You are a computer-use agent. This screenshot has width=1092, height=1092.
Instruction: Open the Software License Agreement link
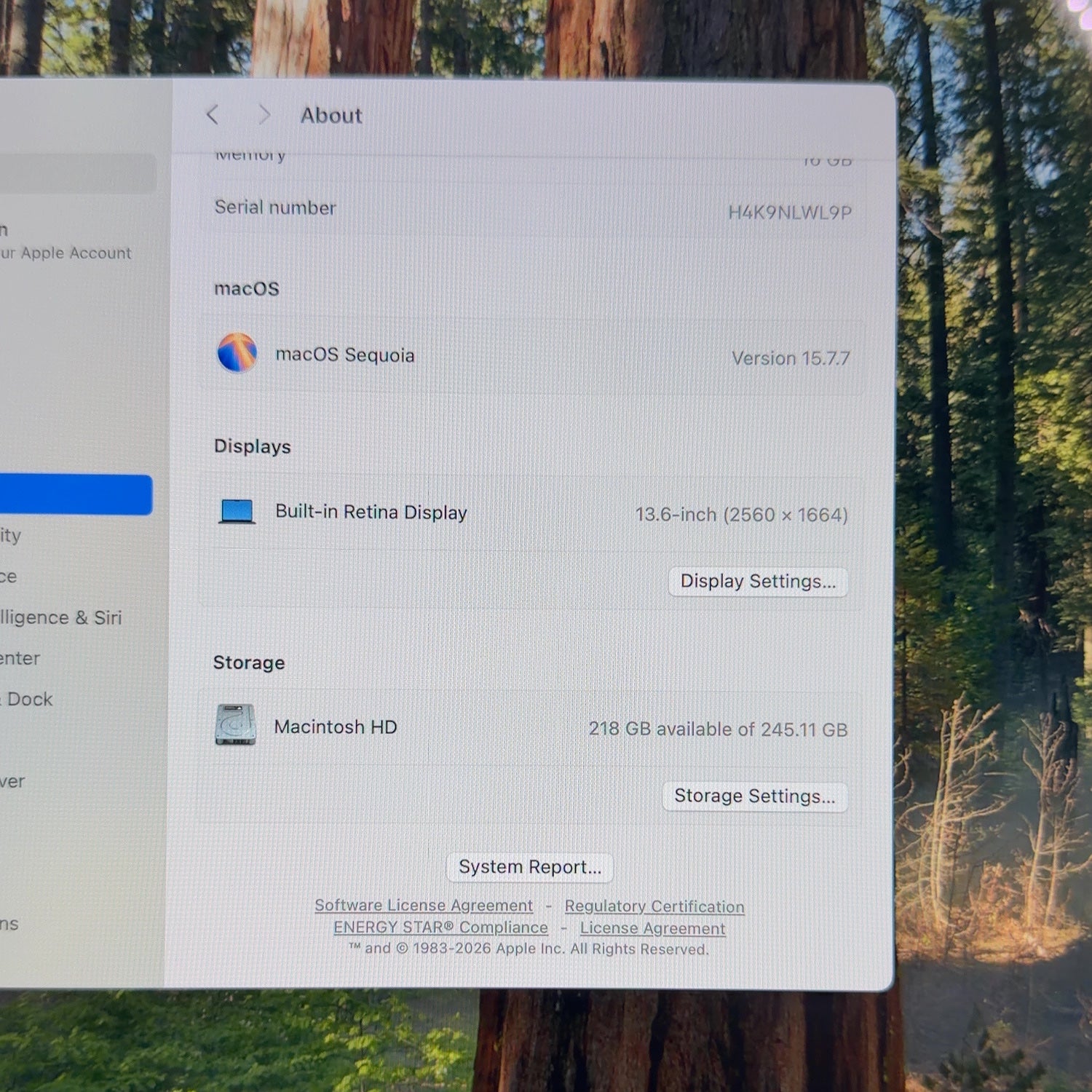tap(424, 905)
